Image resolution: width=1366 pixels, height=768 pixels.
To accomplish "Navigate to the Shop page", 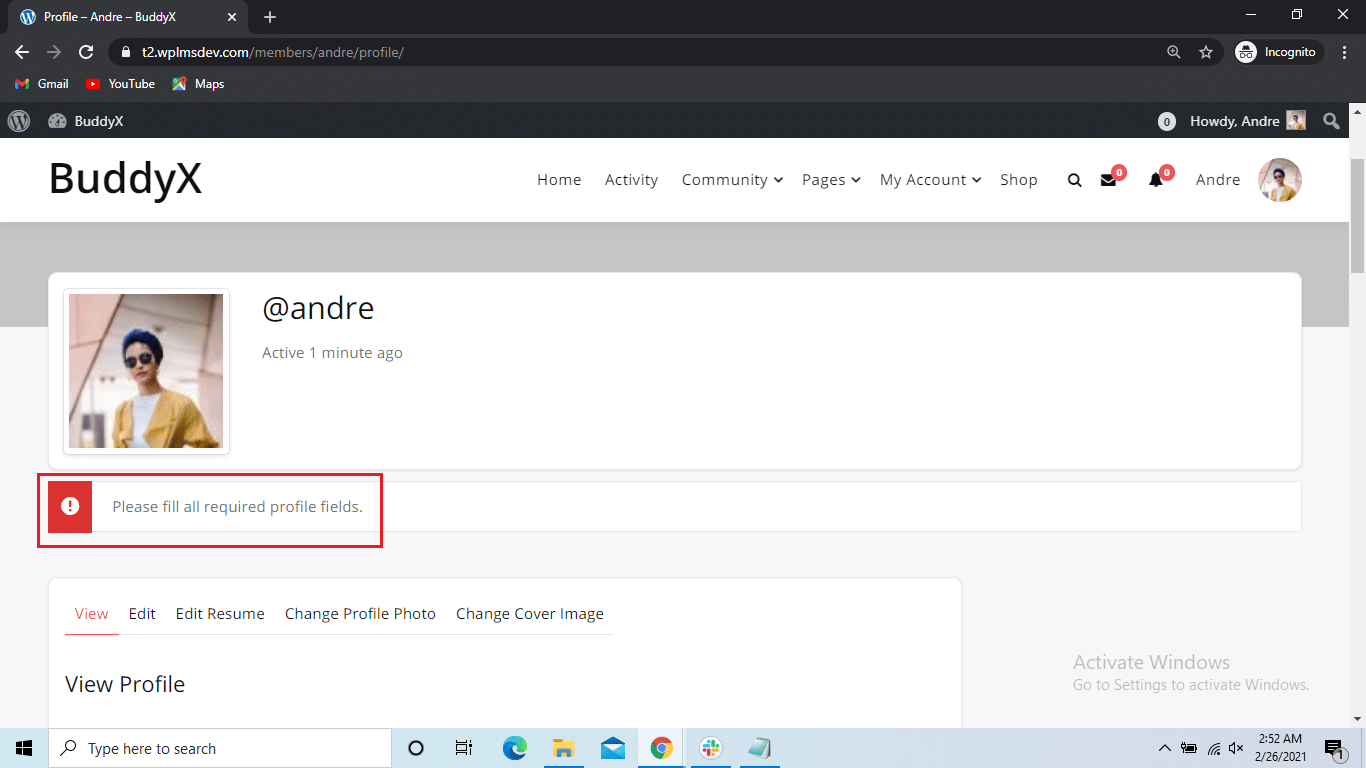I will (1018, 180).
